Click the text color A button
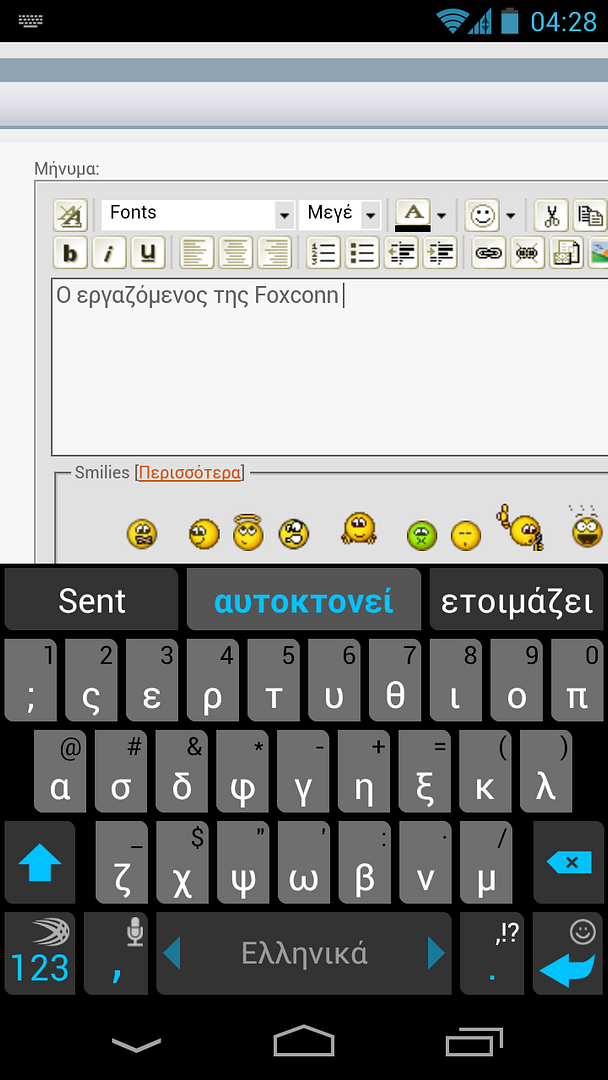 [412, 216]
